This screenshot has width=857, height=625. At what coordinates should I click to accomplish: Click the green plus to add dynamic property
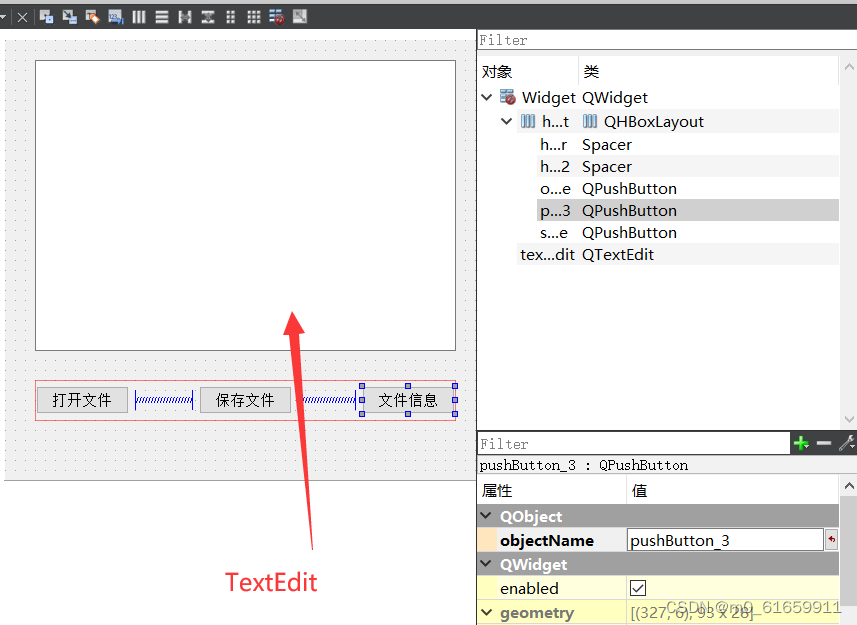(800, 442)
